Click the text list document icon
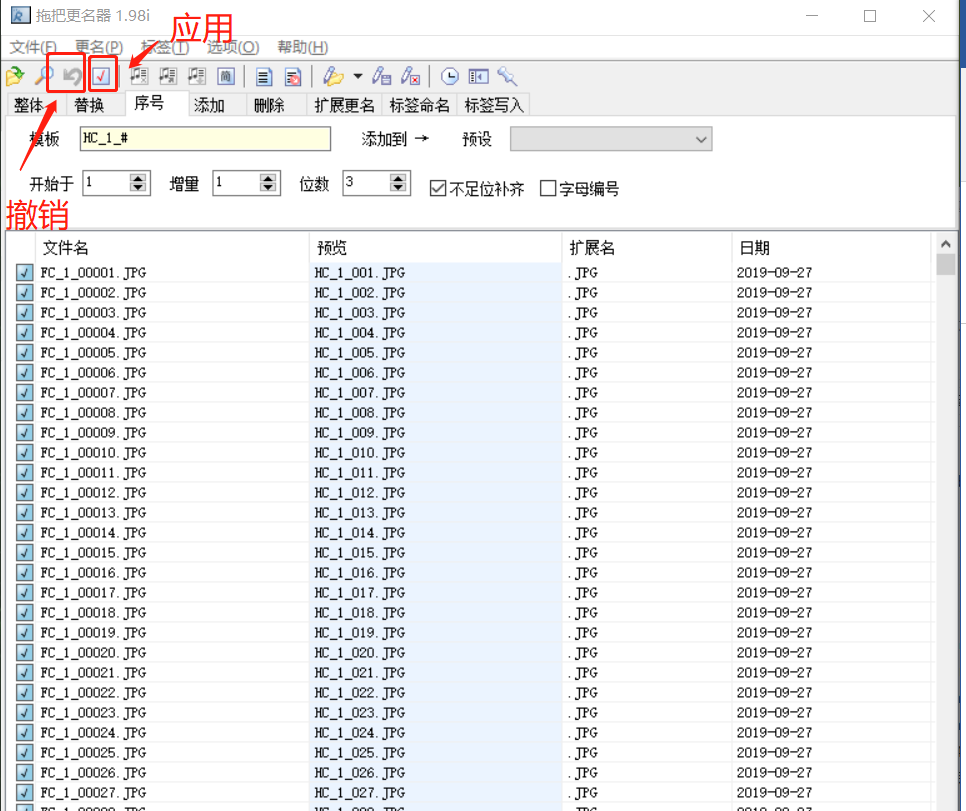The image size is (966, 811). 264,76
